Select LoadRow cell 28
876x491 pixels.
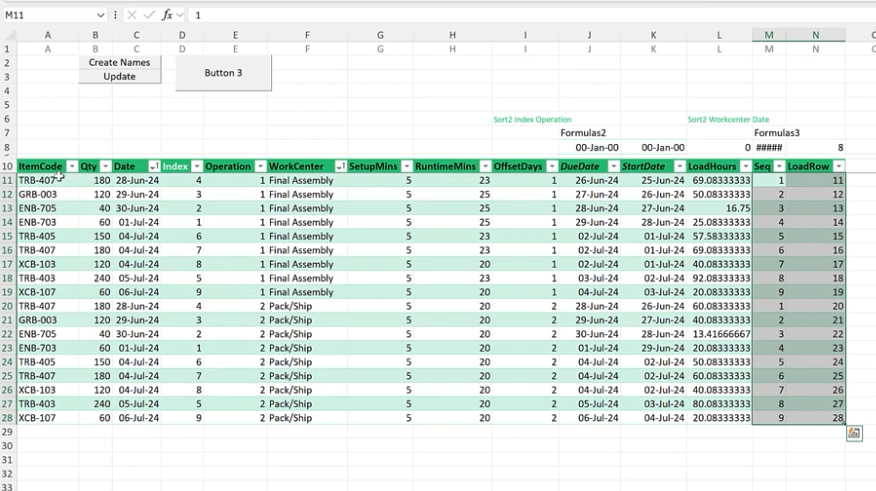point(816,418)
